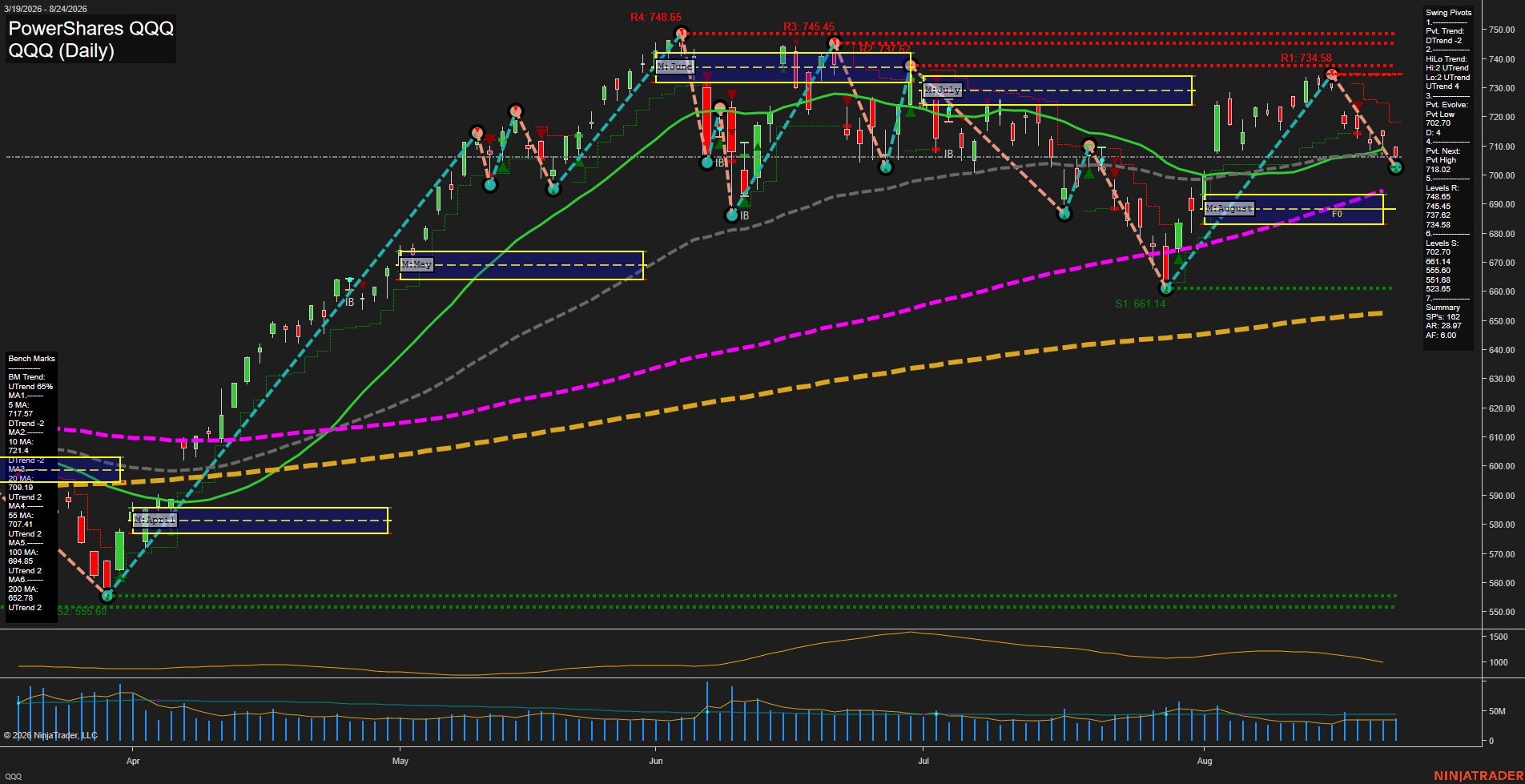Click the 10 MA: 721.4 entry
Viewport: 1525px width, 784px height.
point(21,447)
